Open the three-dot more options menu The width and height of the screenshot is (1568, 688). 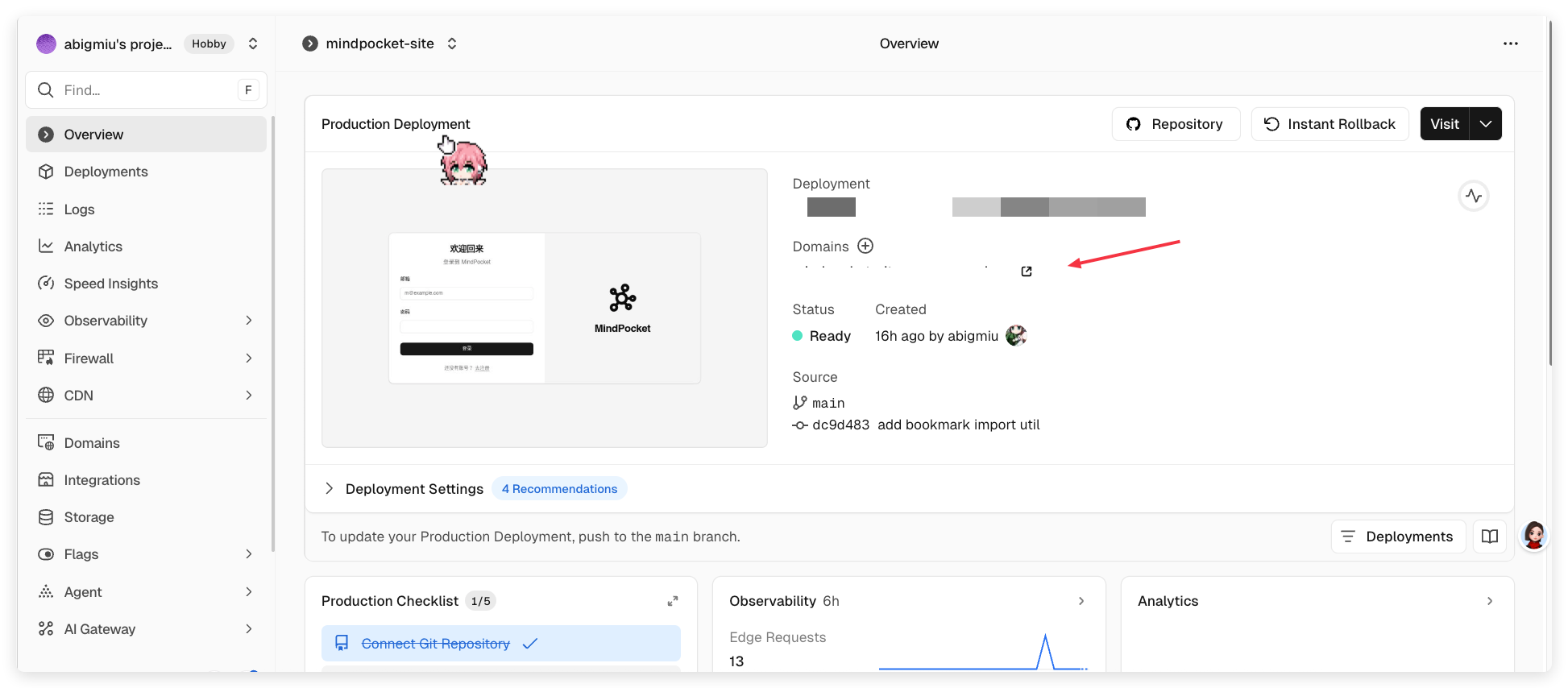coord(1510,44)
